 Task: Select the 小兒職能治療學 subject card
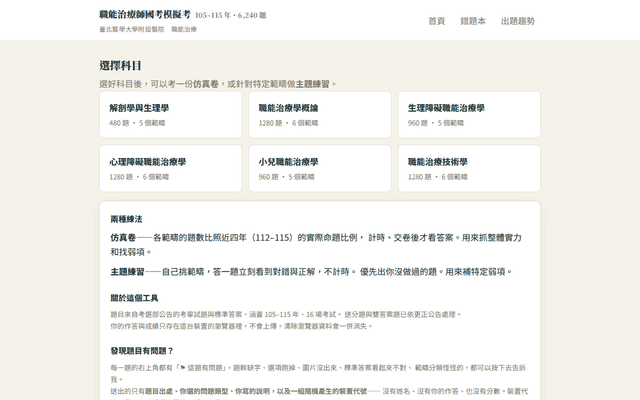tap(320, 168)
